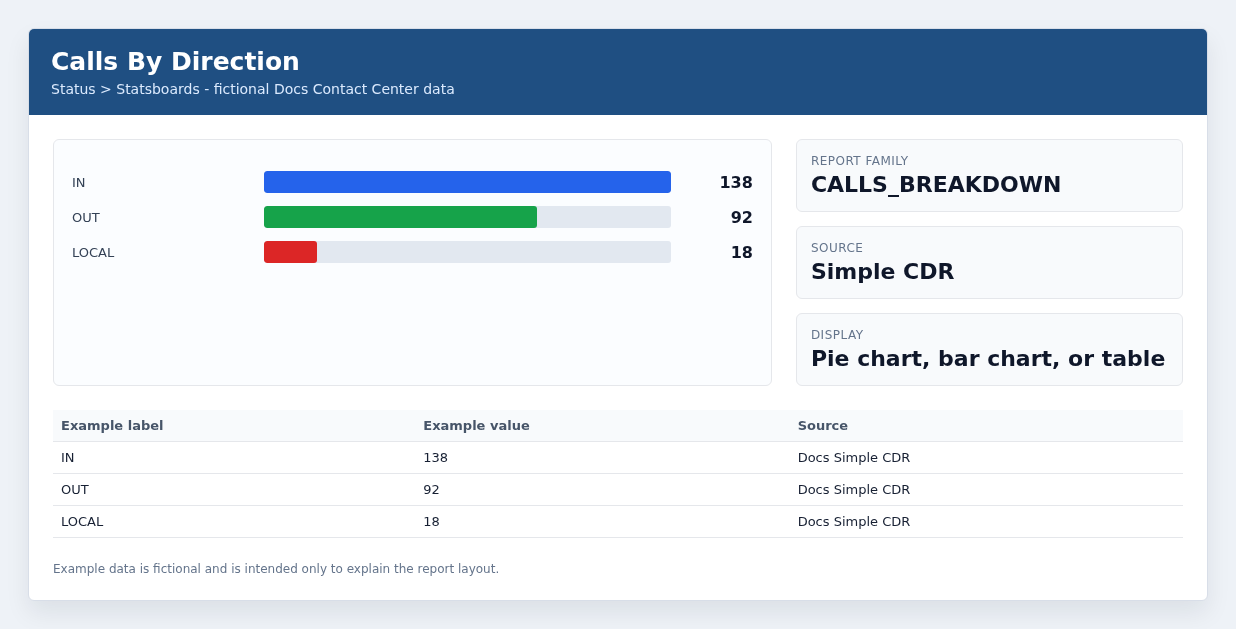Click the Status > Statsboards breadcrumb text
Screen dimensions: 1236x629
point(125,89)
